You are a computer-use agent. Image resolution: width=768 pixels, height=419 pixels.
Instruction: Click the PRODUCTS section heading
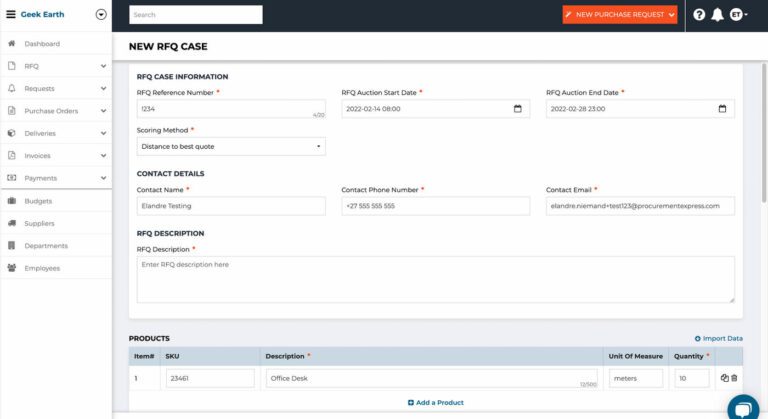point(149,339)
